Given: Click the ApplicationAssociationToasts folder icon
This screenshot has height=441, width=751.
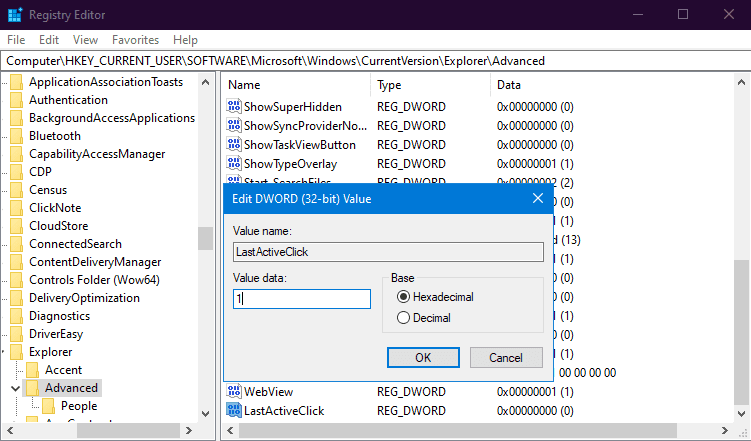Looking at the screenshot, I should (x=17, y=82).
